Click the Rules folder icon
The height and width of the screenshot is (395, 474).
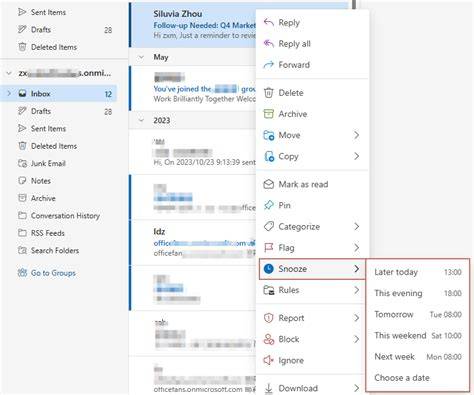269,290
